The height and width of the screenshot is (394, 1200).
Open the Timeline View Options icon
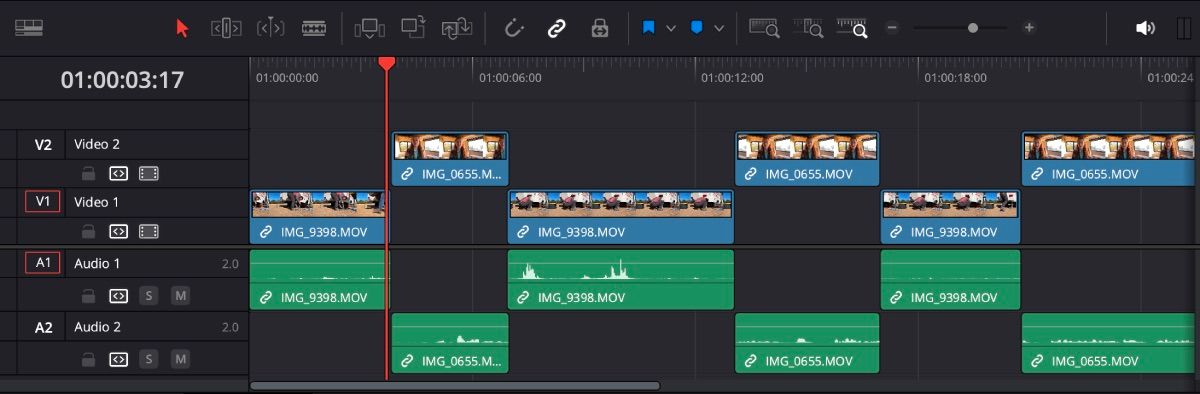tap(29, 28)
